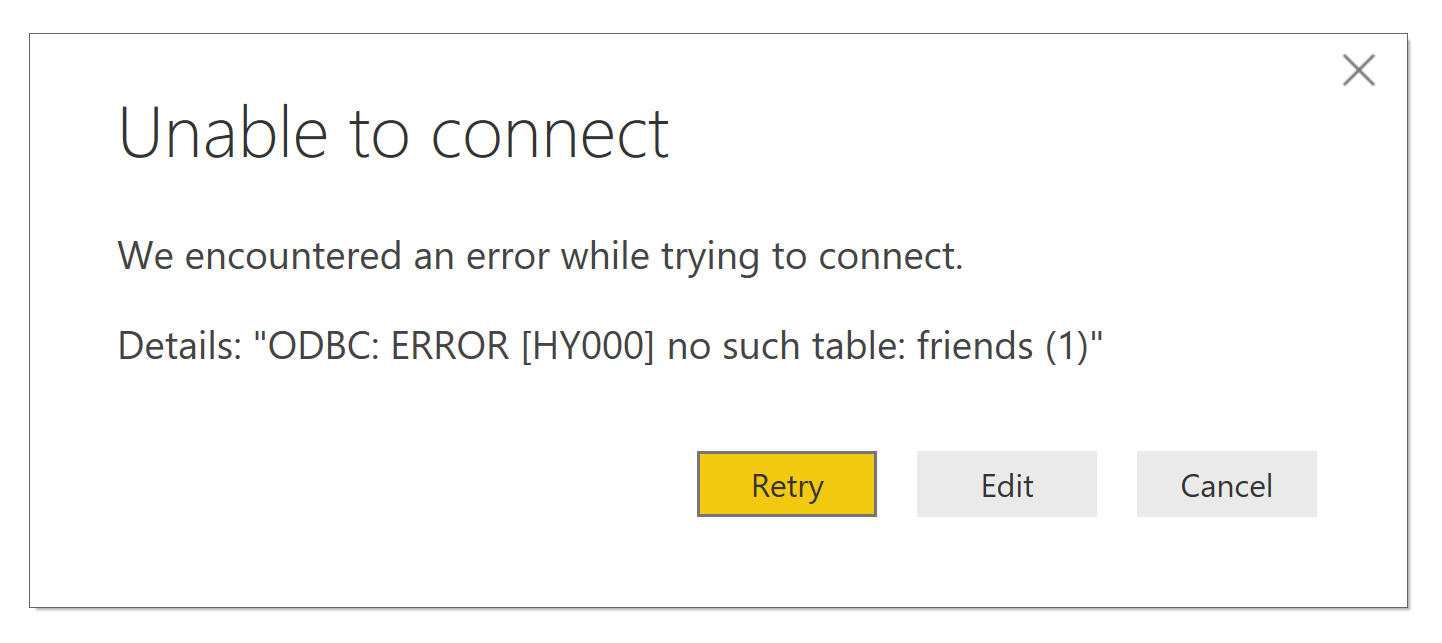The image size is (1442, 643).
Task: Cancel the connection attempt
Action: click(x=1226, y=485)
